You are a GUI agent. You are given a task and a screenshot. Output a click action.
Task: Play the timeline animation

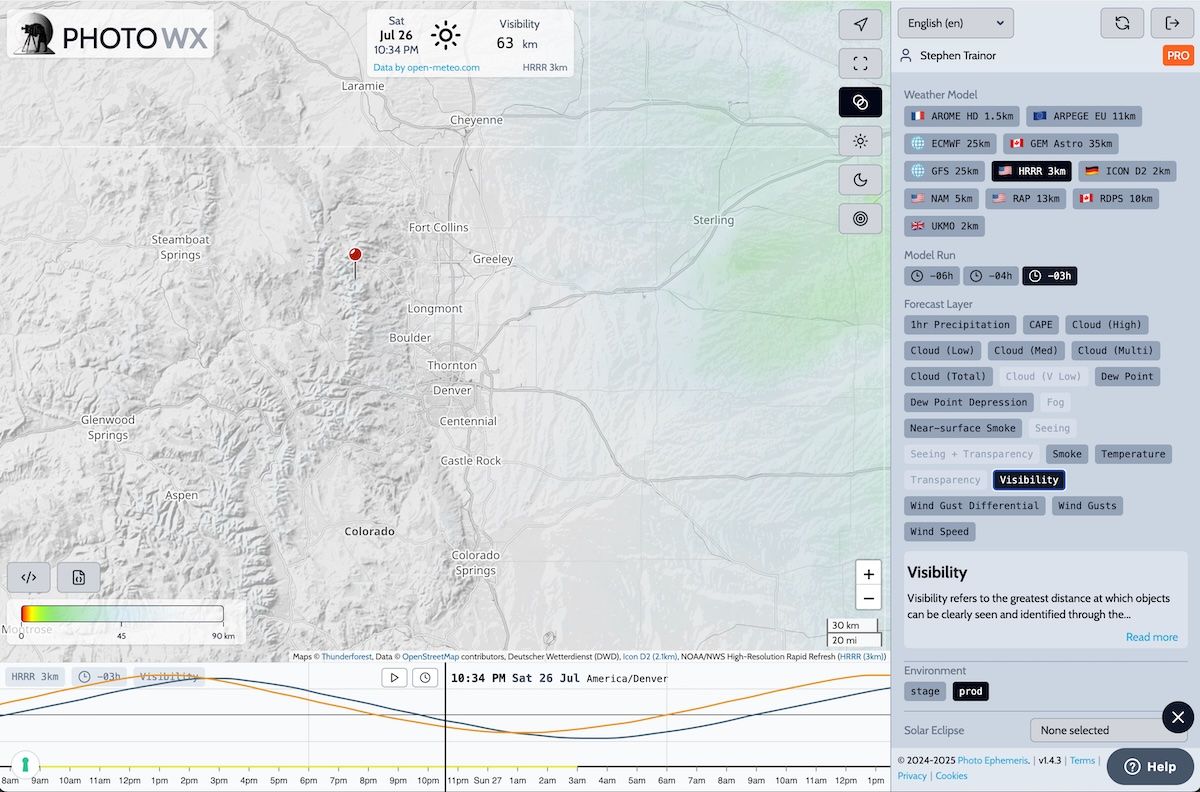(394, 678)
